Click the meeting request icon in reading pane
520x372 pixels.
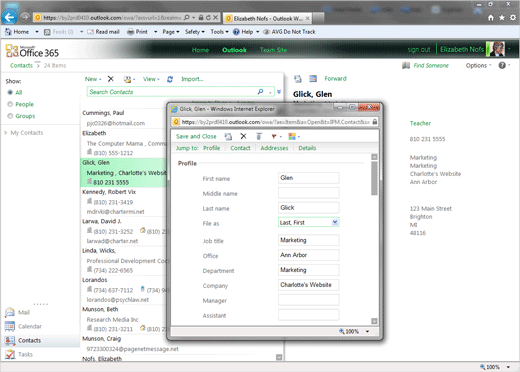pyautogui.click(x=313, y=79)
